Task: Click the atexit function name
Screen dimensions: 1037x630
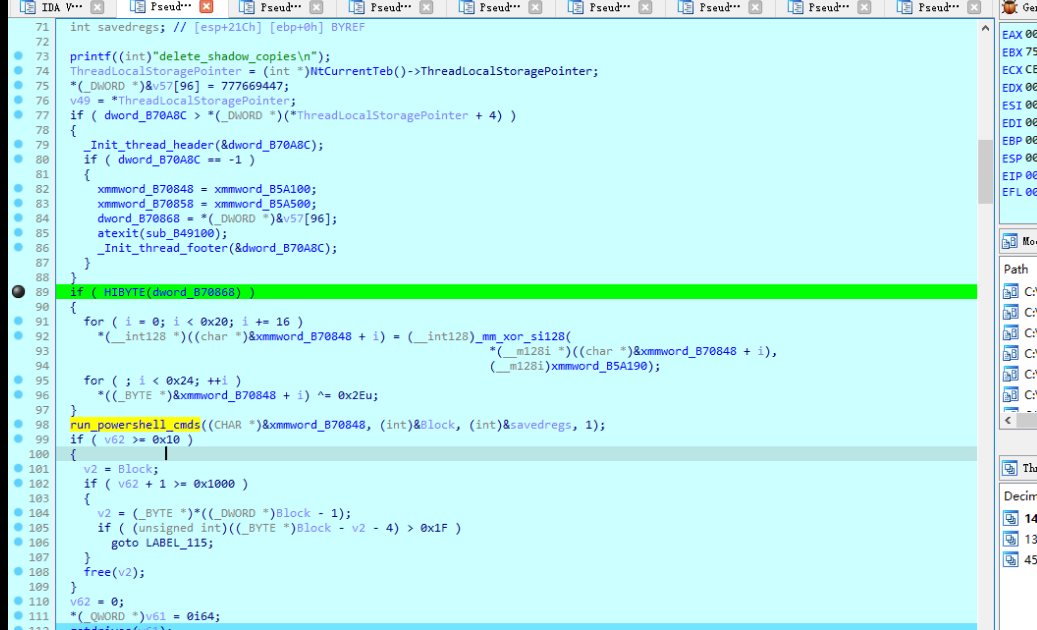Action: coord(118,233)
